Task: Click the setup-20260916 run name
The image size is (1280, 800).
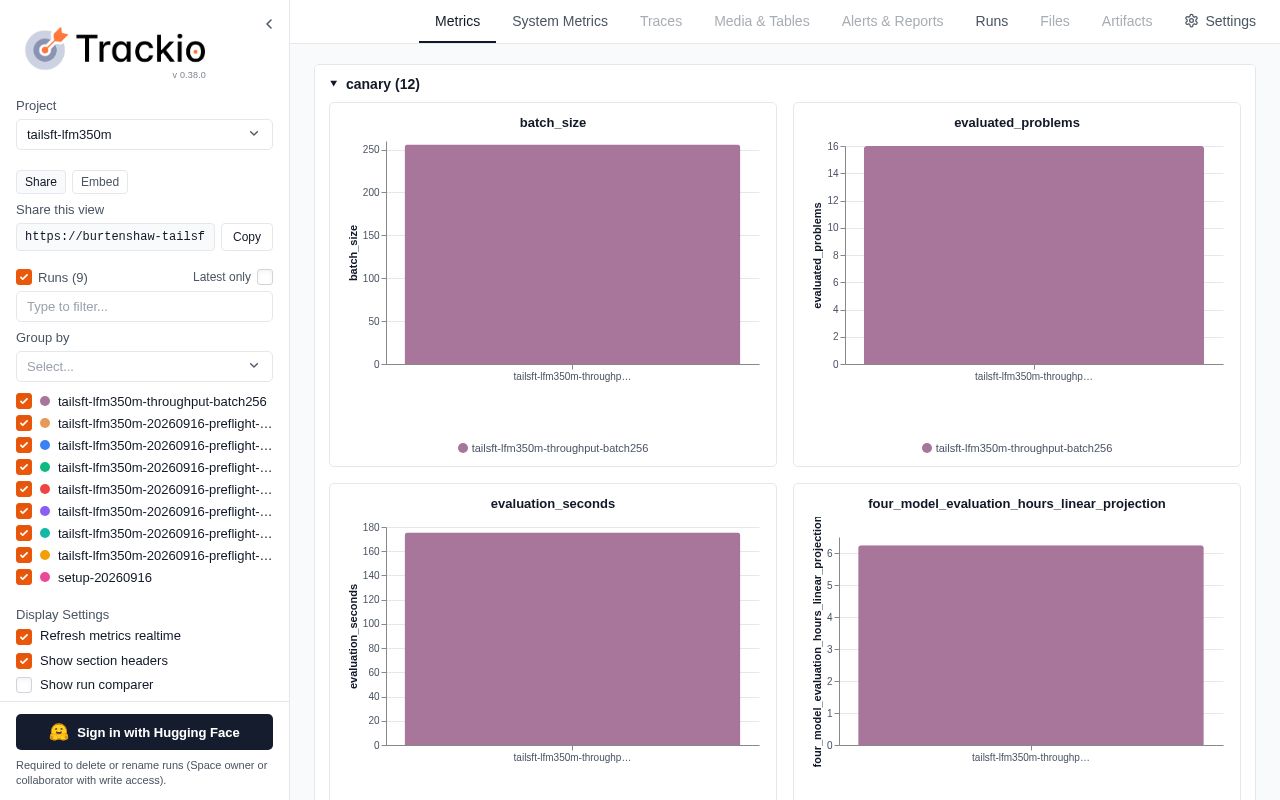Action: (x=105, y=577)
